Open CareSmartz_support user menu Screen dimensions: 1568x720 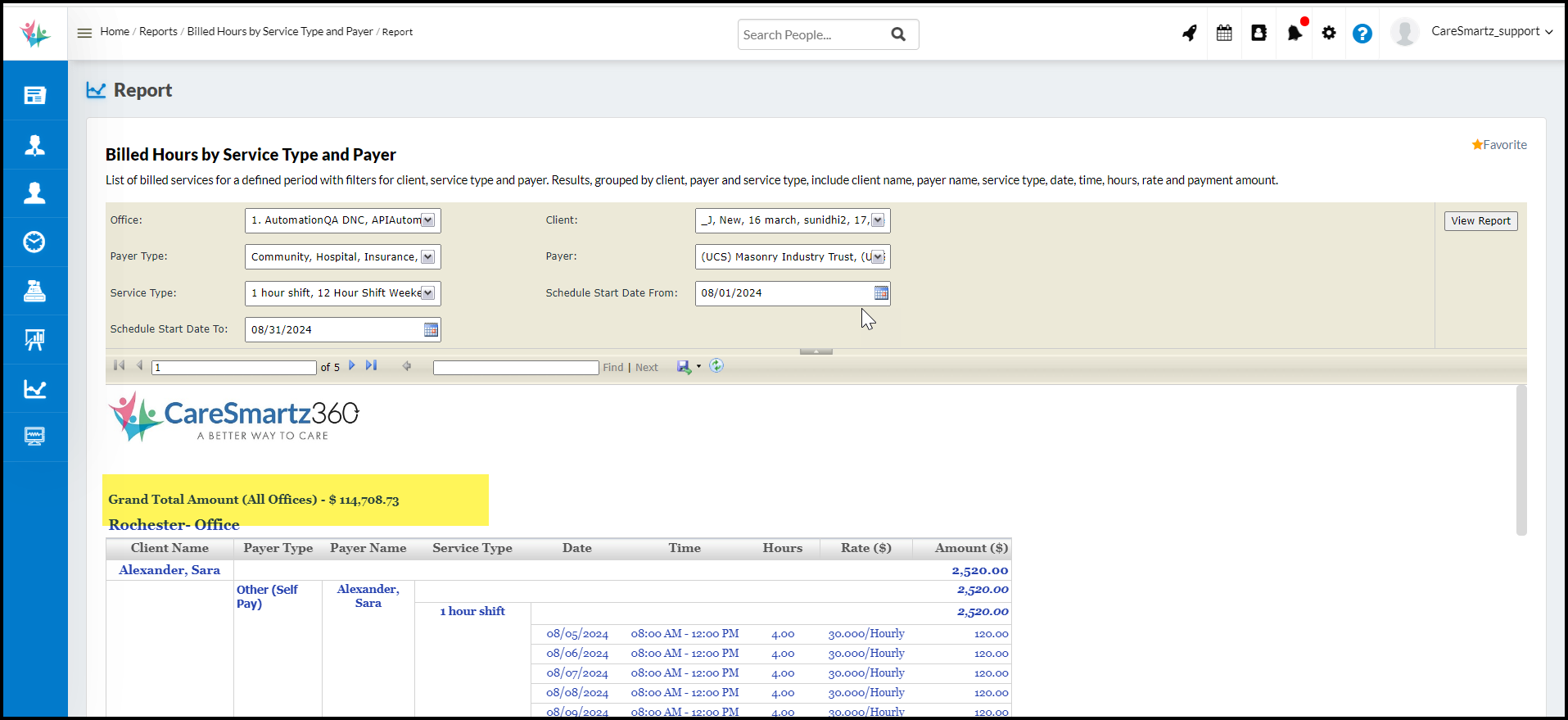point(1490,32)
